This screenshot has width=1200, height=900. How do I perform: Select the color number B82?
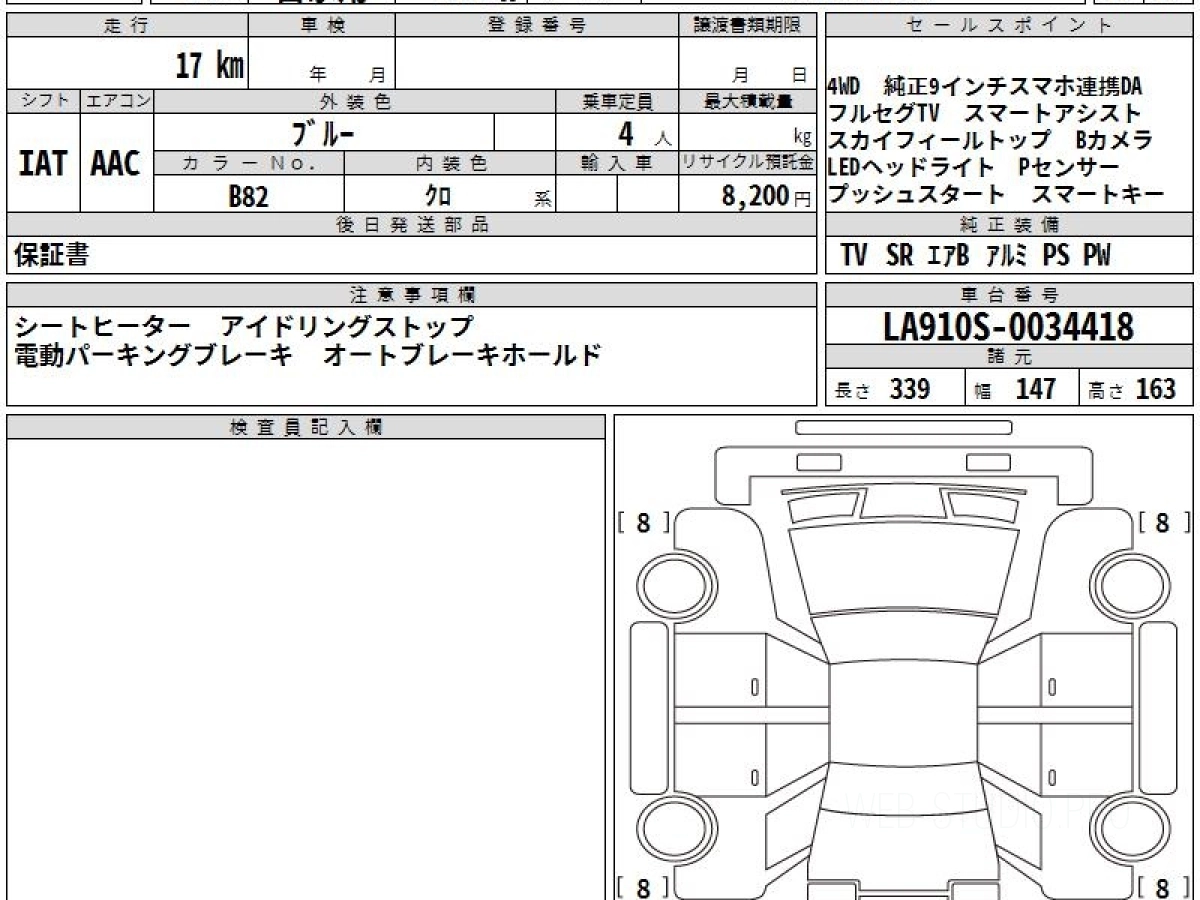(249, 197)
